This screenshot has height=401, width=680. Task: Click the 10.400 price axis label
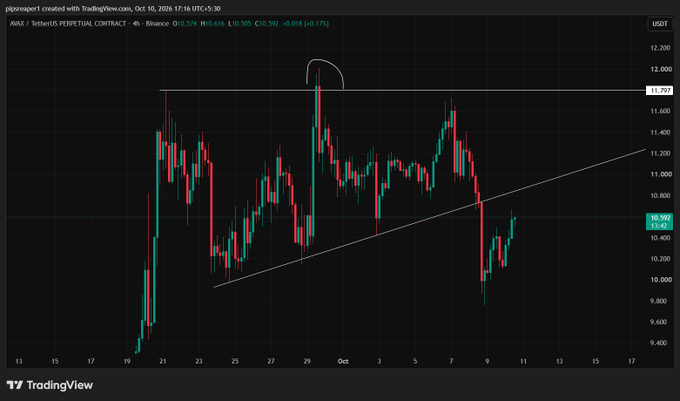[x=660, y=238]
